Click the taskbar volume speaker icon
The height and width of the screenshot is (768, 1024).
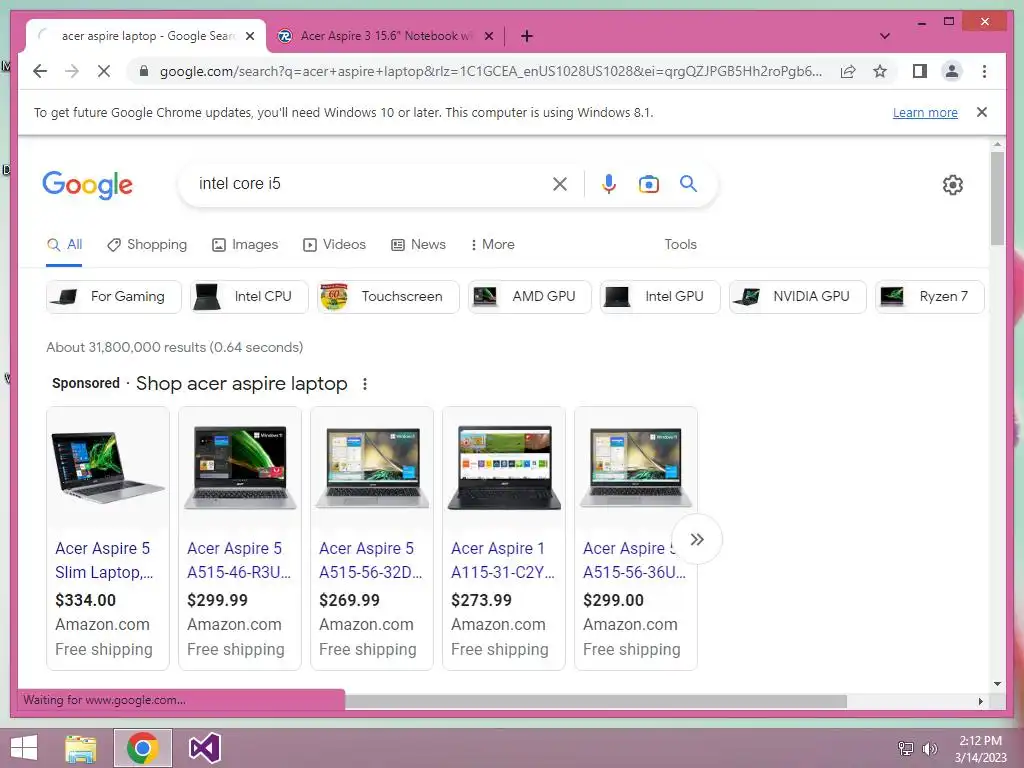tap(929, 748)
